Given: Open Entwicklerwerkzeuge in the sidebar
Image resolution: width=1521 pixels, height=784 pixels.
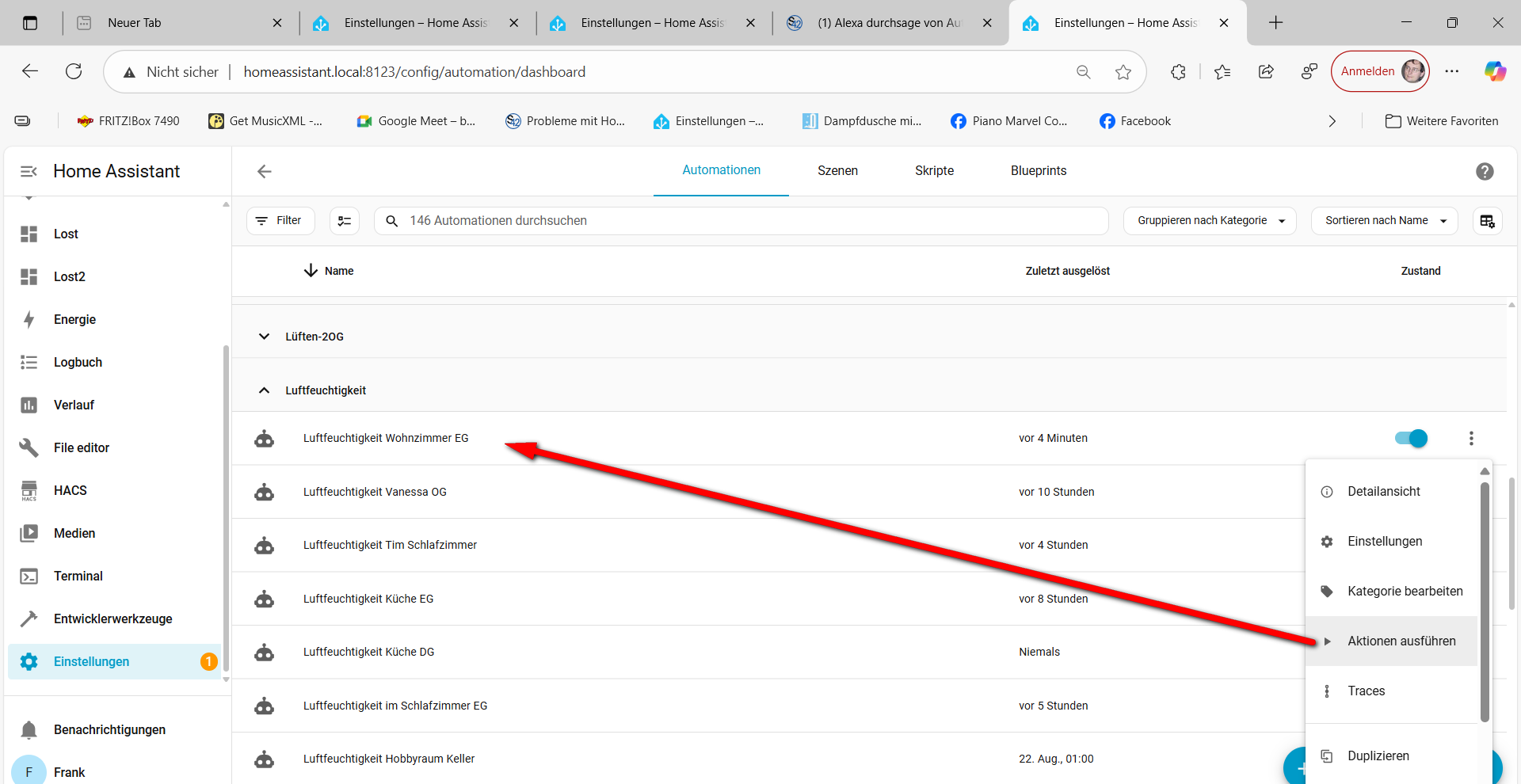Looking at the screenshot, I should click(x=112, y=618).
